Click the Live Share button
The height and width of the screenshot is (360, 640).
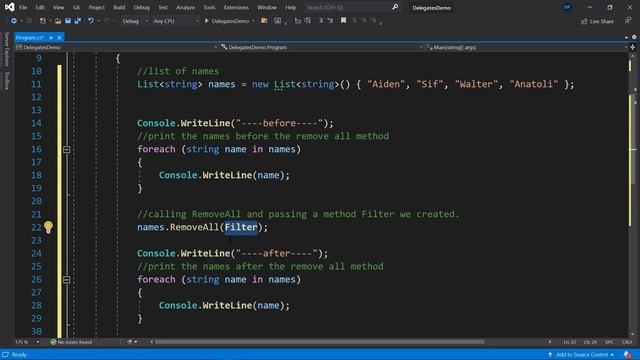pyautogui.click(x=597, y=21)
